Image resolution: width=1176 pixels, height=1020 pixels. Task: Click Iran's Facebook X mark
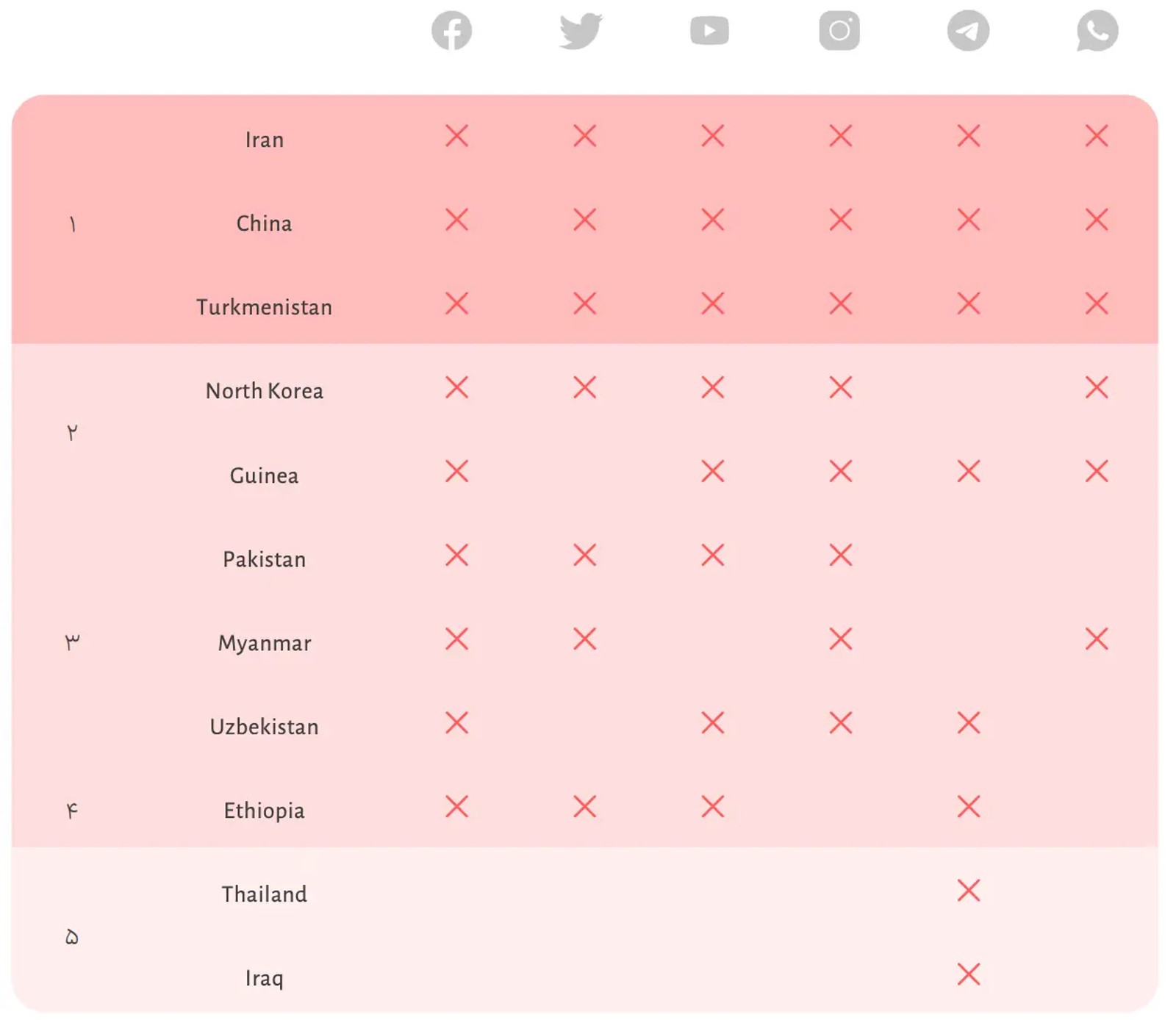point(456,136)
